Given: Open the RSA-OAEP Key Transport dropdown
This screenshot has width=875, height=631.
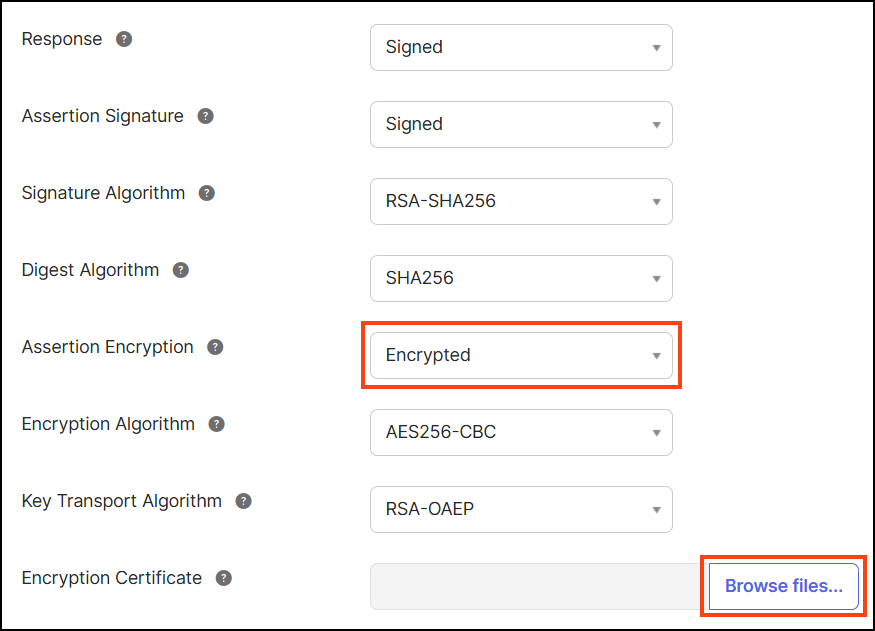Looking at the screenshot, I should pyautogui.click(x=520, y=509).
